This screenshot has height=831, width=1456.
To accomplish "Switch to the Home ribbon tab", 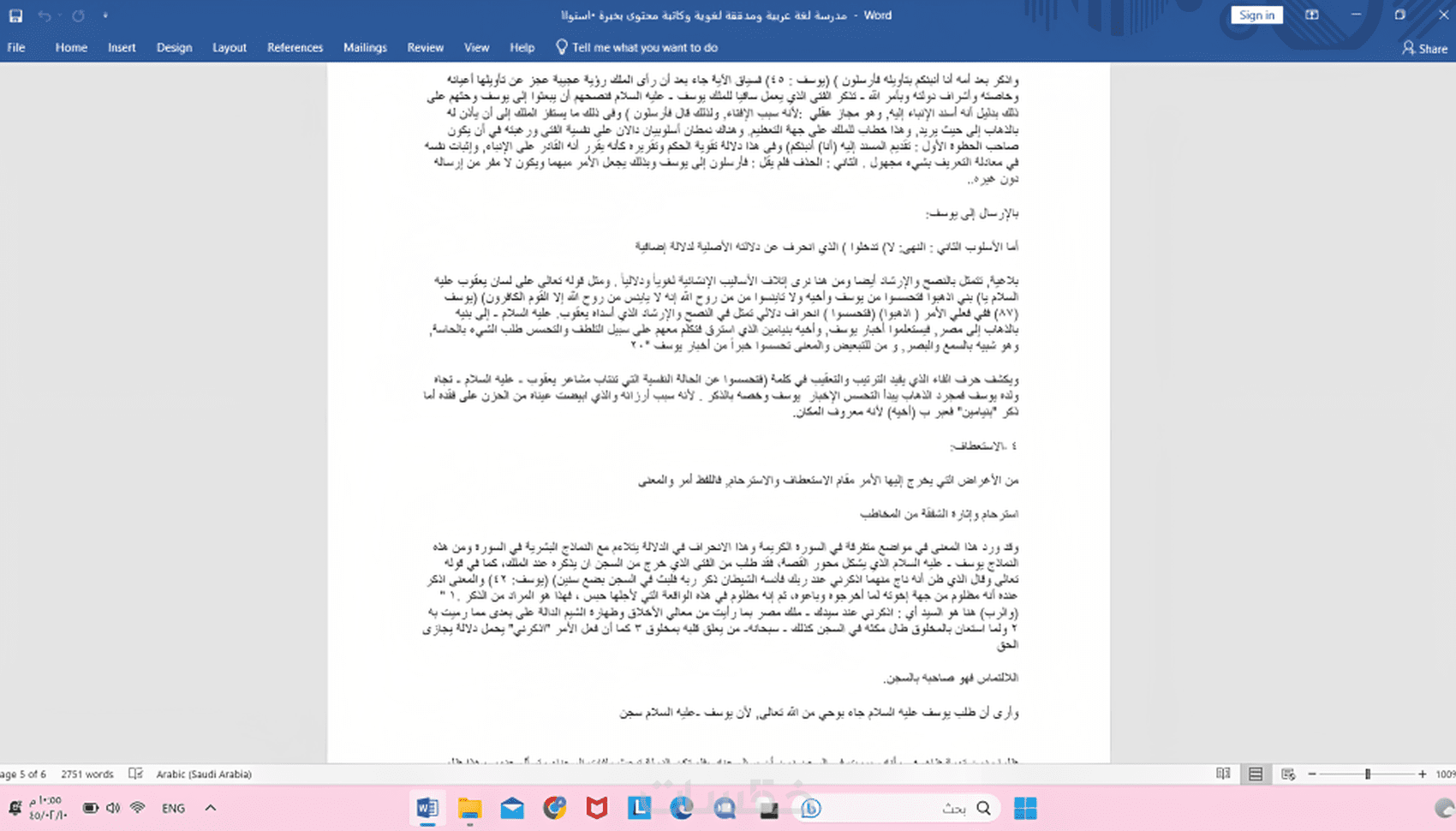I will coord(71,48).
